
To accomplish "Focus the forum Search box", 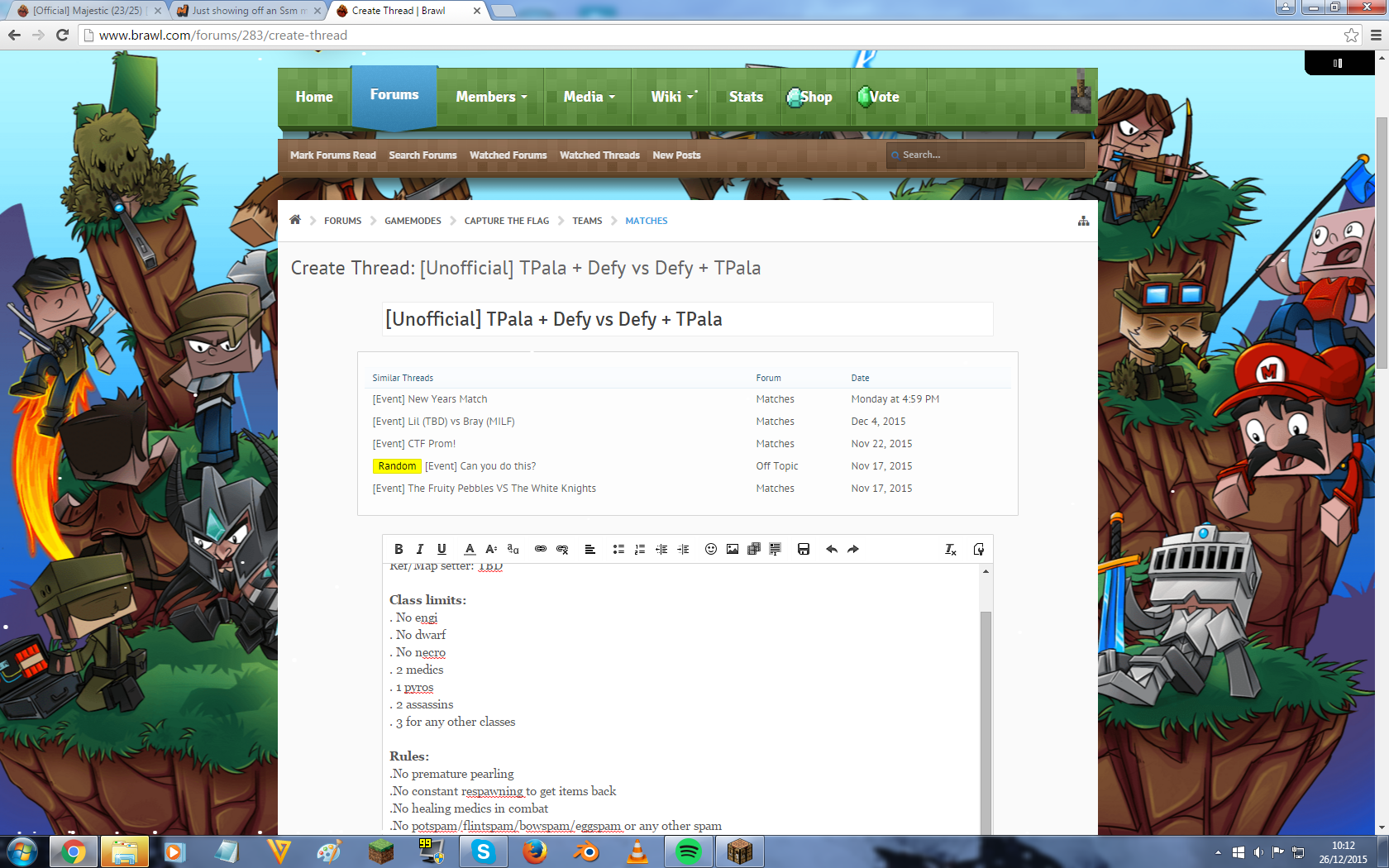I will tap(986, 155).
